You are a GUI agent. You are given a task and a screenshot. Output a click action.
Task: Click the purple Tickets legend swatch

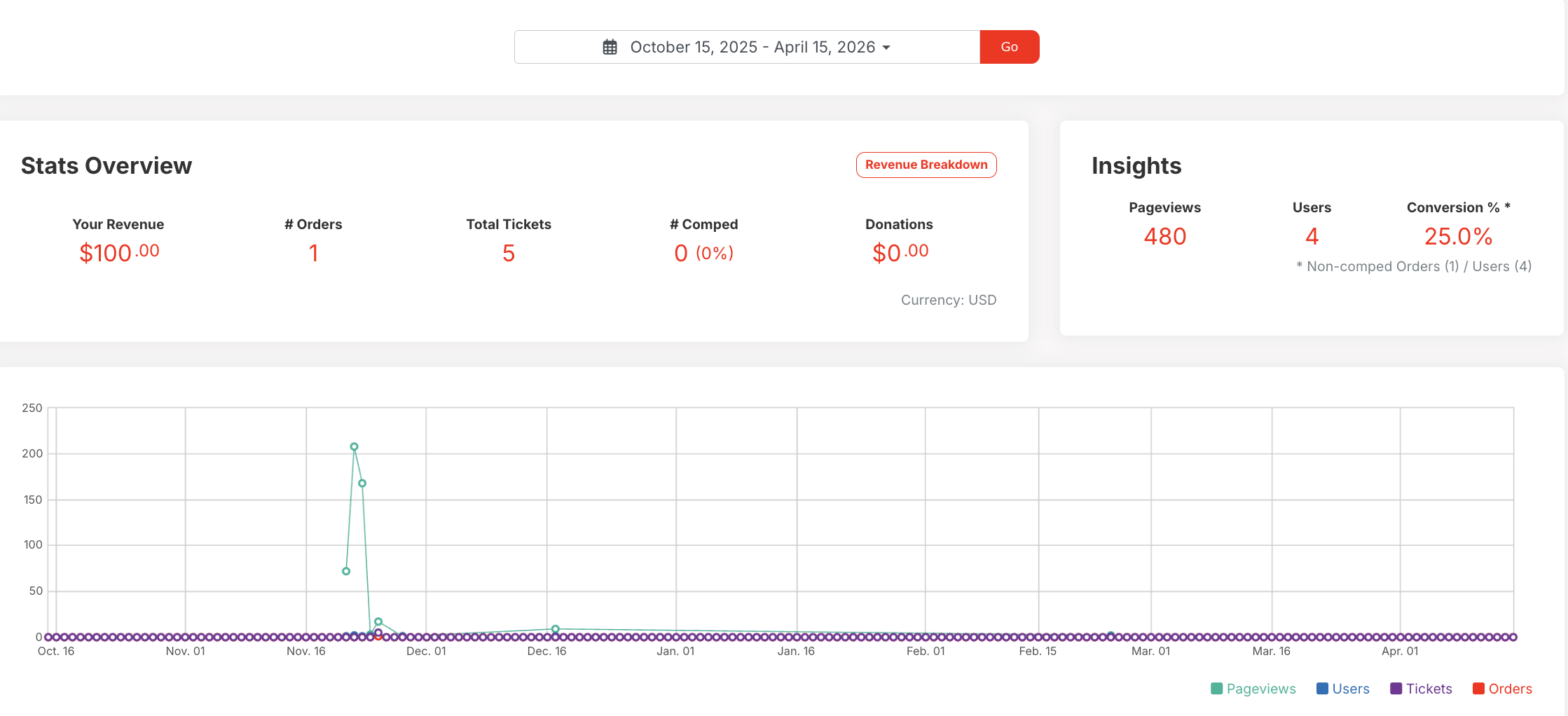pos(1396,689)
